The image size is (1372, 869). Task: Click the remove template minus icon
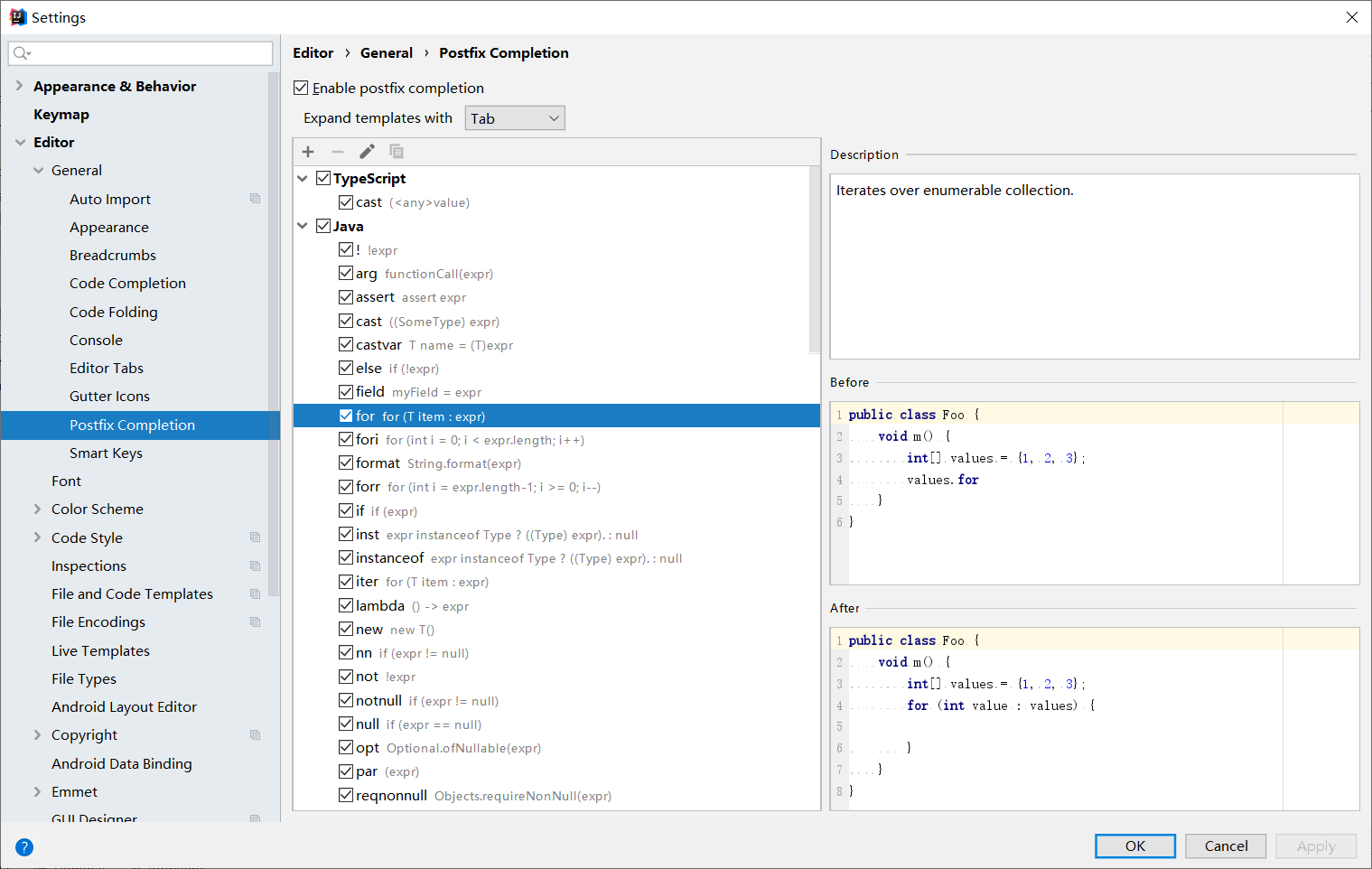coord(338,152)
